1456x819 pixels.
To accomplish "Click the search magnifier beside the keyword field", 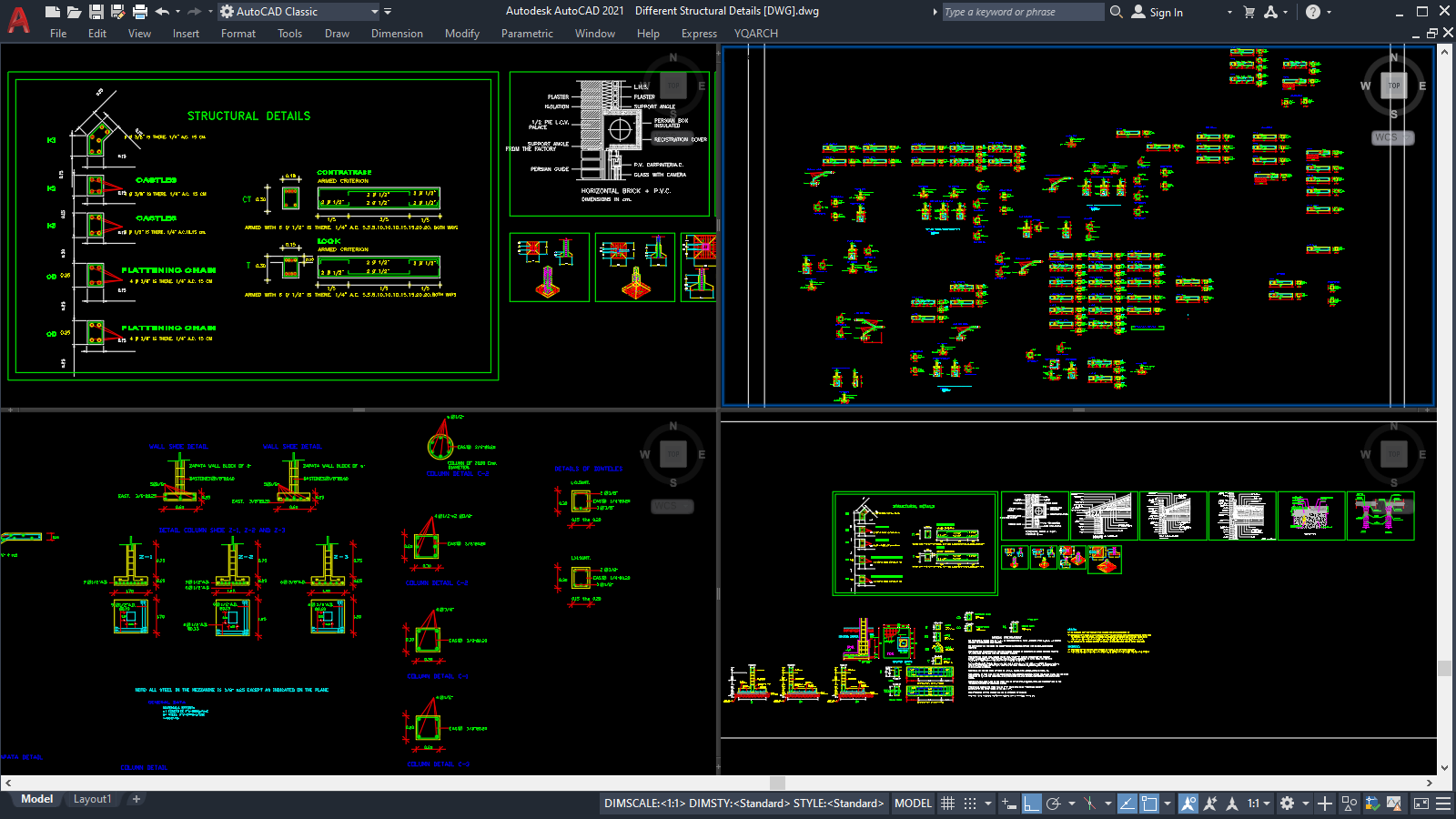I will click(1116, 12).
